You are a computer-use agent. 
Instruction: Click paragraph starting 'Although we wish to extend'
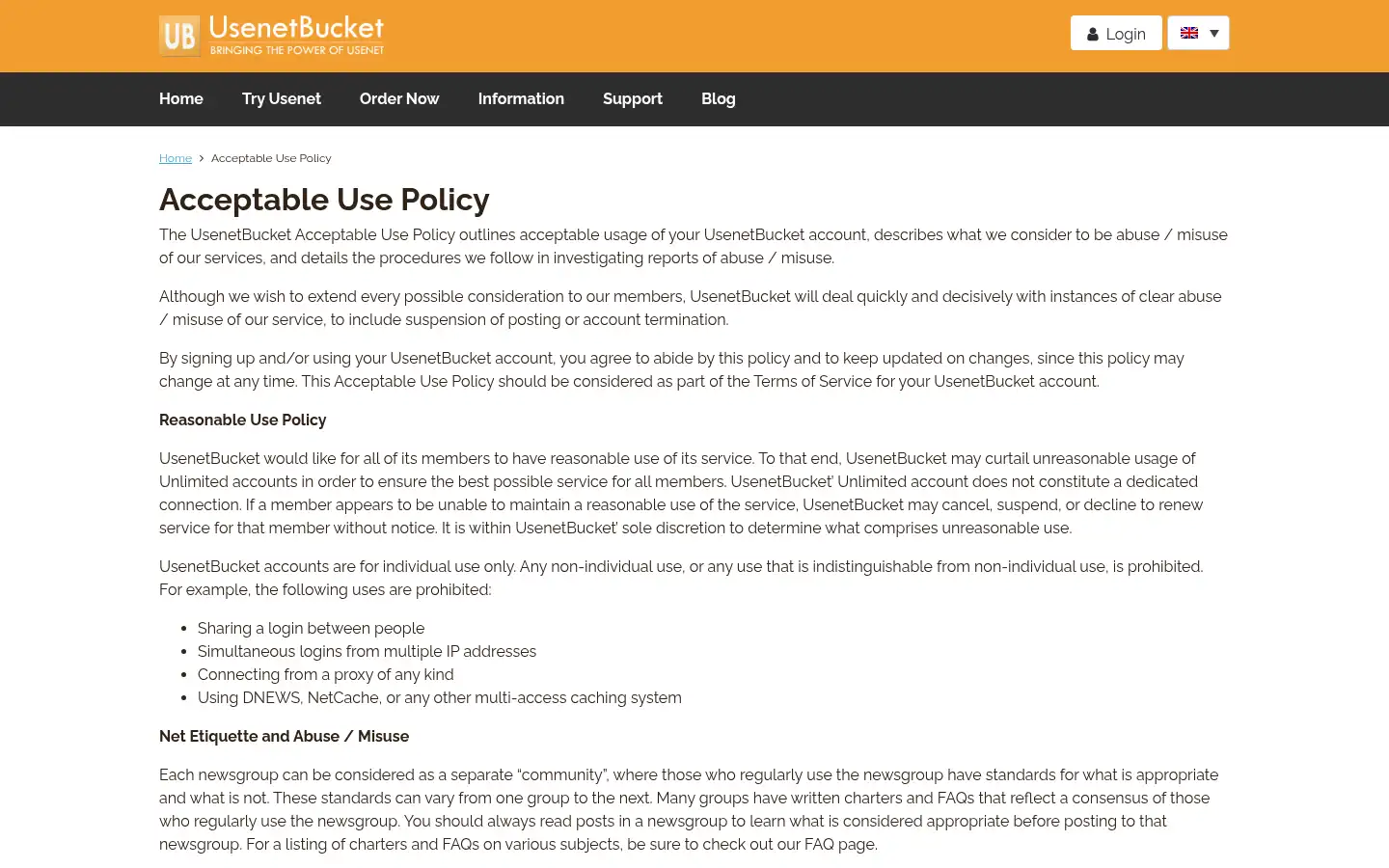pyautogui.click(x=691, y=308)
